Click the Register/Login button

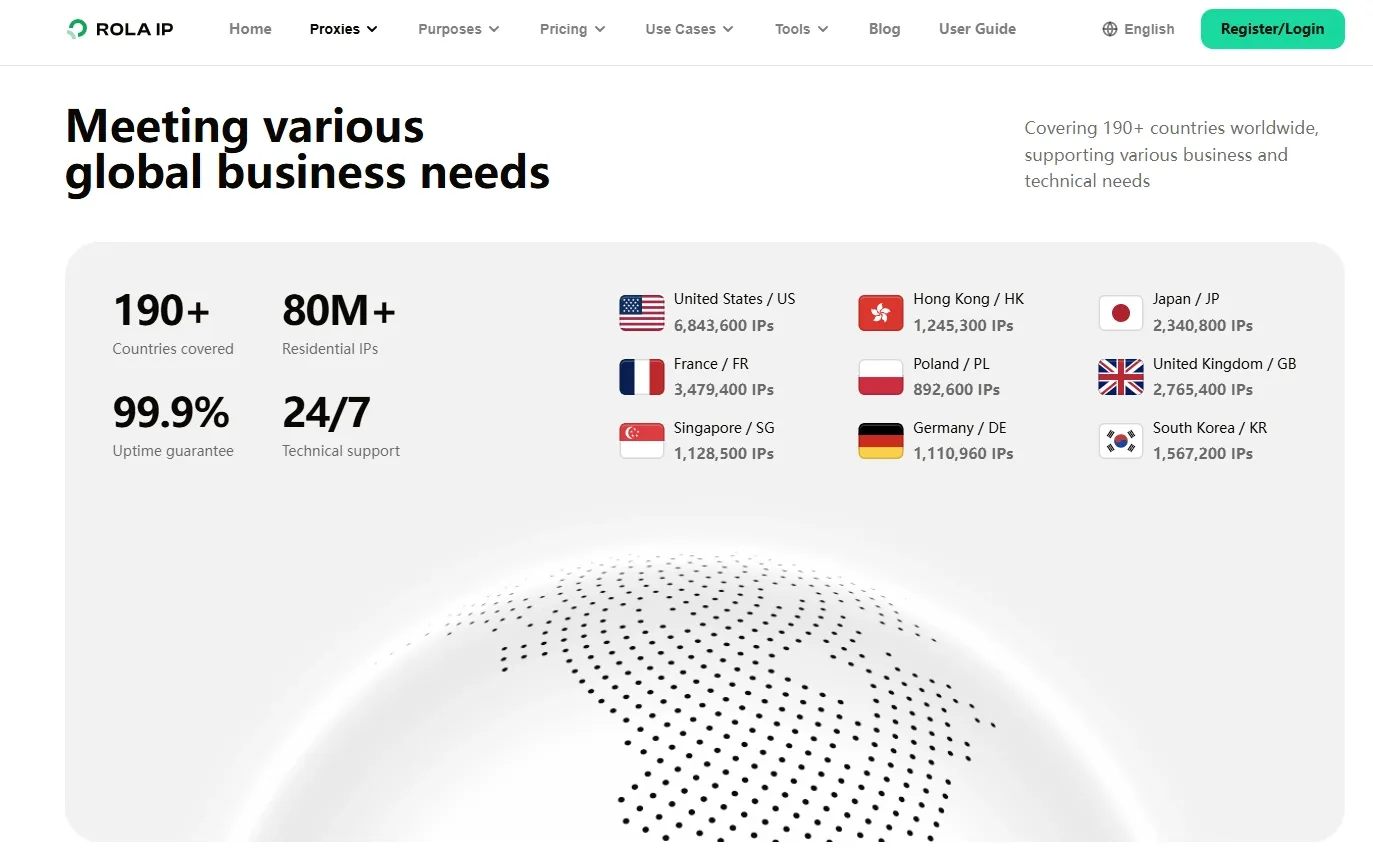pyautogui.click(x=1273, y=29)
